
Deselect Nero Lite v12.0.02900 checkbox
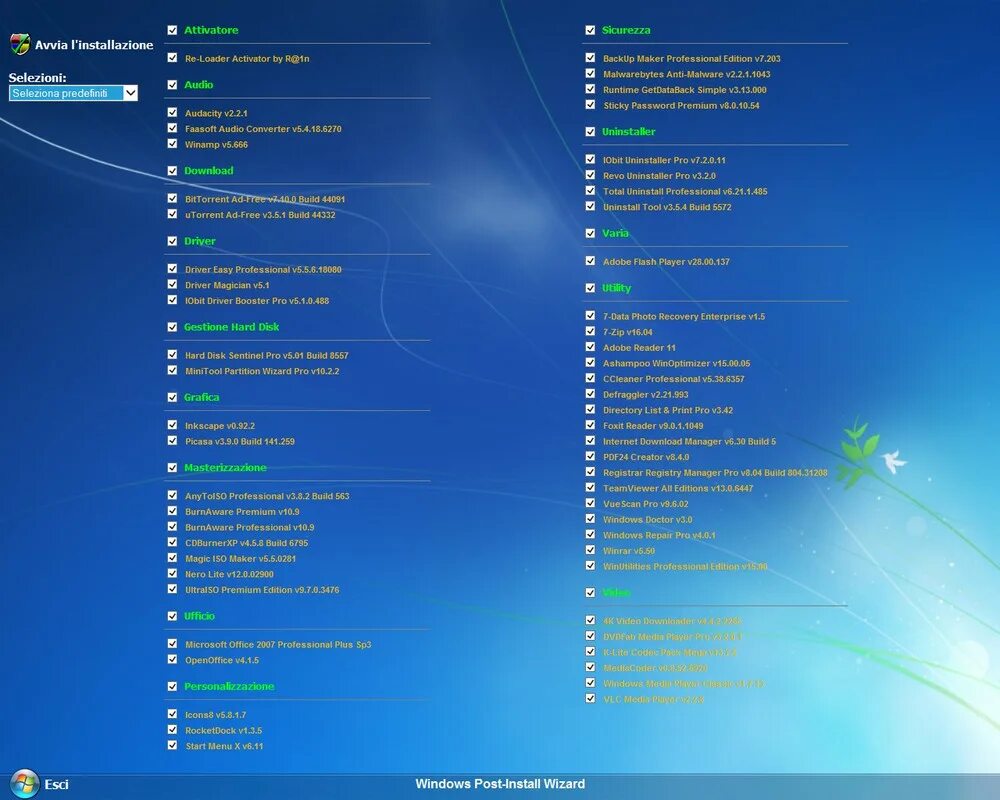tap(172, 574)
